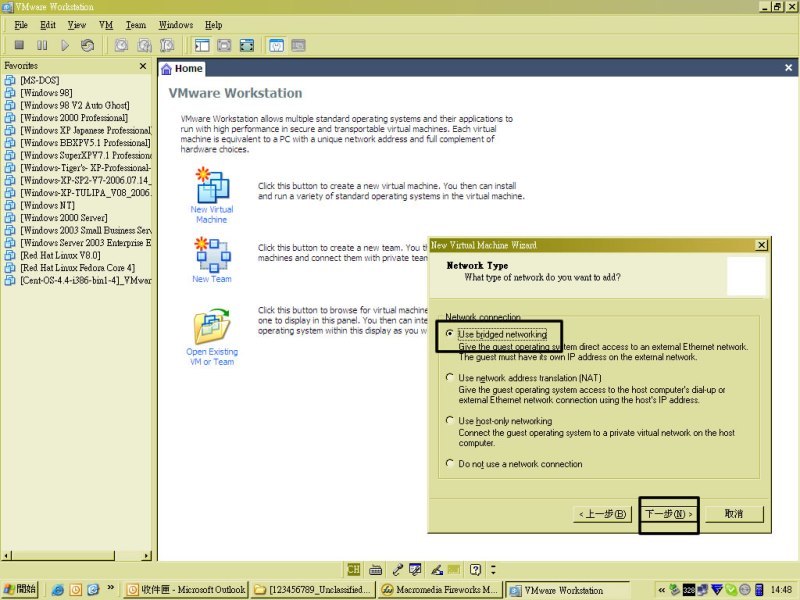Click the system tray clock 14:48
800x600 pixels.
781,590
